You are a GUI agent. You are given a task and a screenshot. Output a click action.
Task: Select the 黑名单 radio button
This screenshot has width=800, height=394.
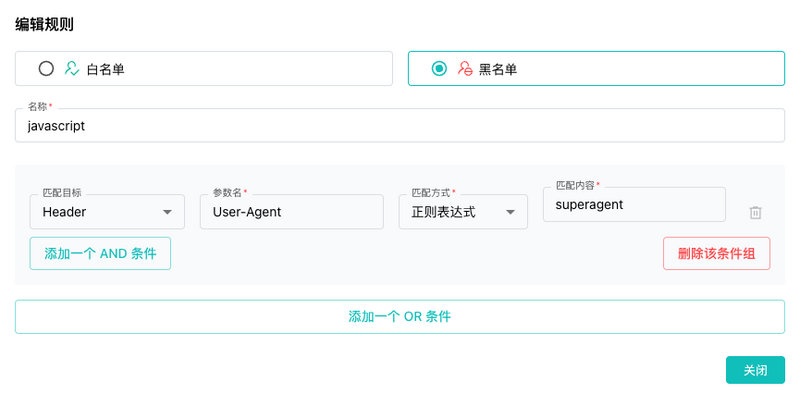click(x=439, y=68)
